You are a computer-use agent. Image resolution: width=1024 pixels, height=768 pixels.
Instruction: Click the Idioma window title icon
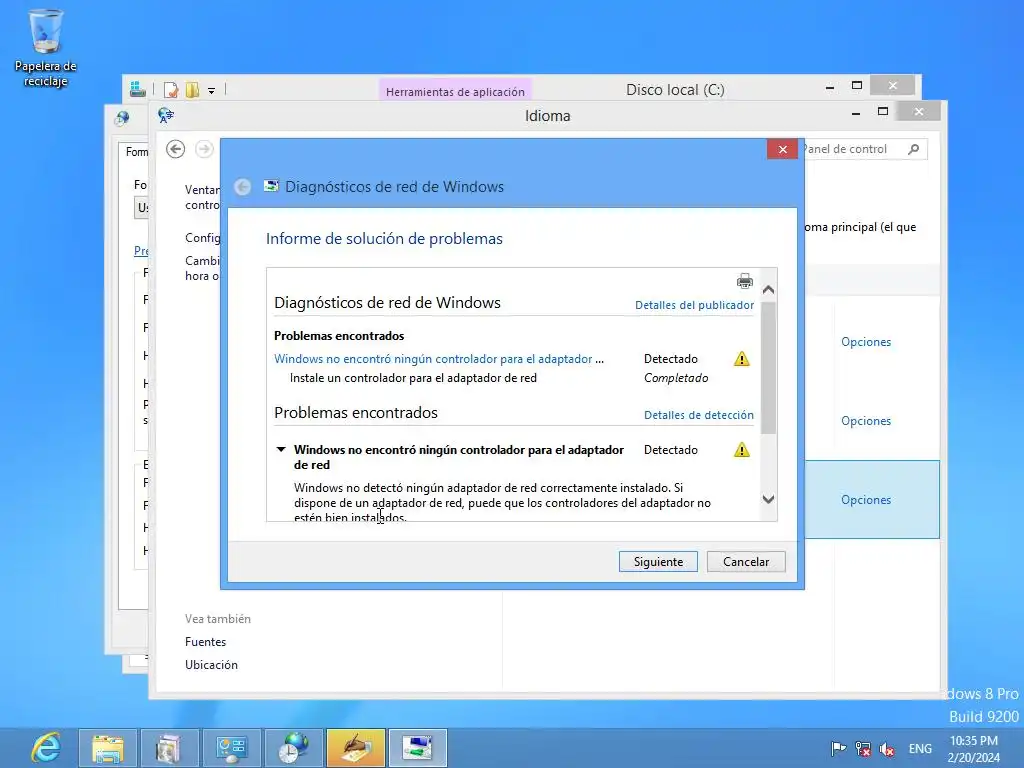point(166,116)
